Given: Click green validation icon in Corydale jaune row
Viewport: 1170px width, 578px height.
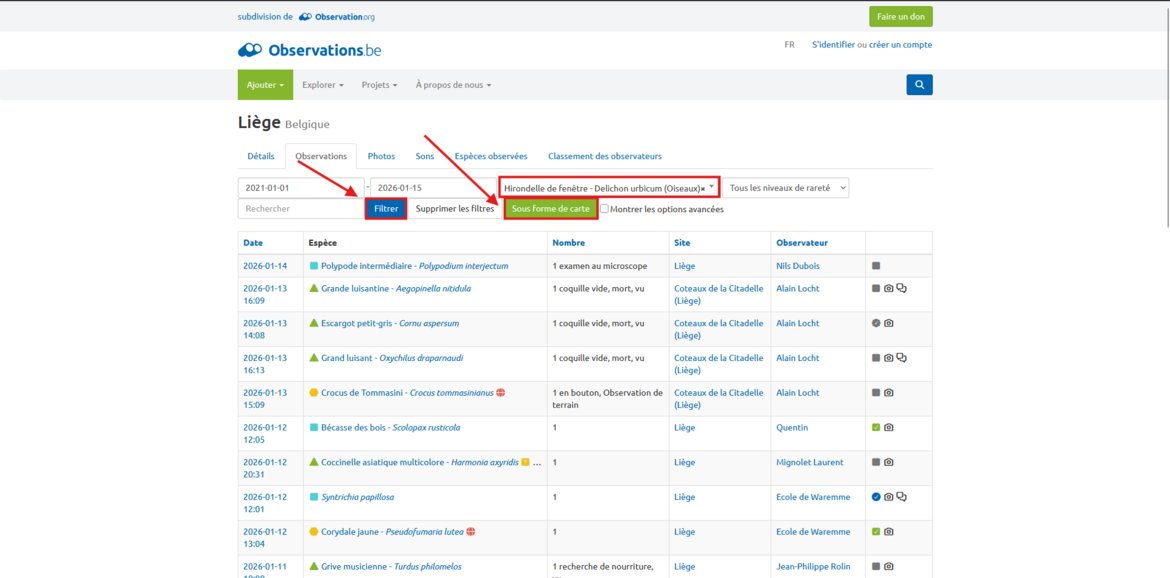Looking at the screenshot, I should pyautogui.click(x=876, y=532).
